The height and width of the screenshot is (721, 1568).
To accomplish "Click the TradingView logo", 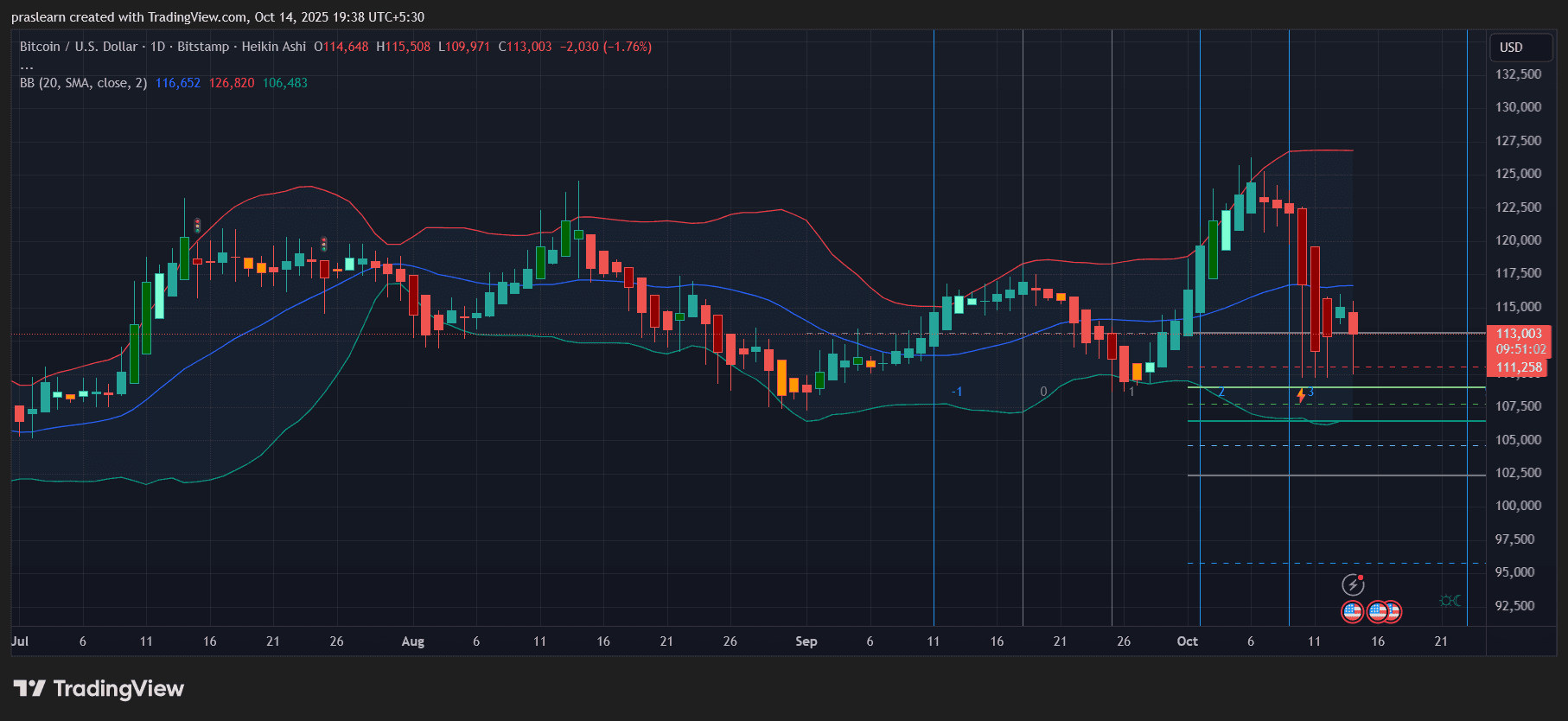I will point(99,689).
